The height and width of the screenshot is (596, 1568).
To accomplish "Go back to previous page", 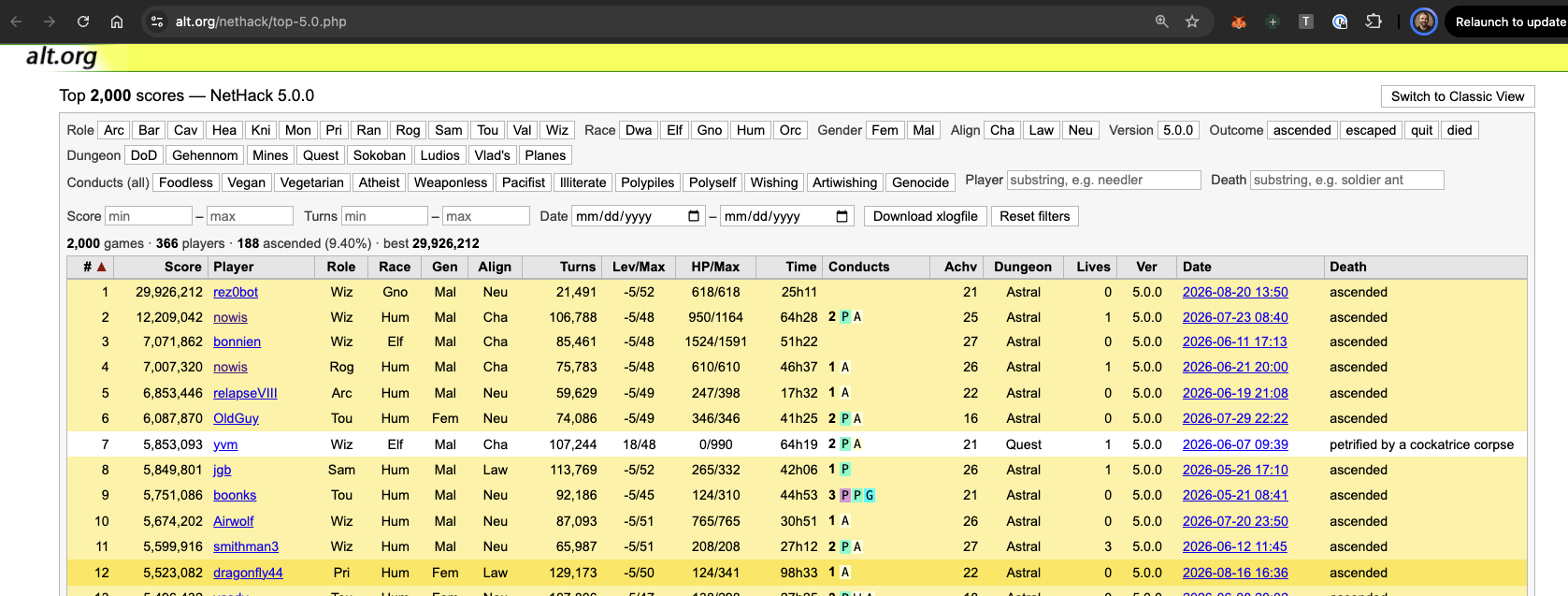I will pos(16,22).
